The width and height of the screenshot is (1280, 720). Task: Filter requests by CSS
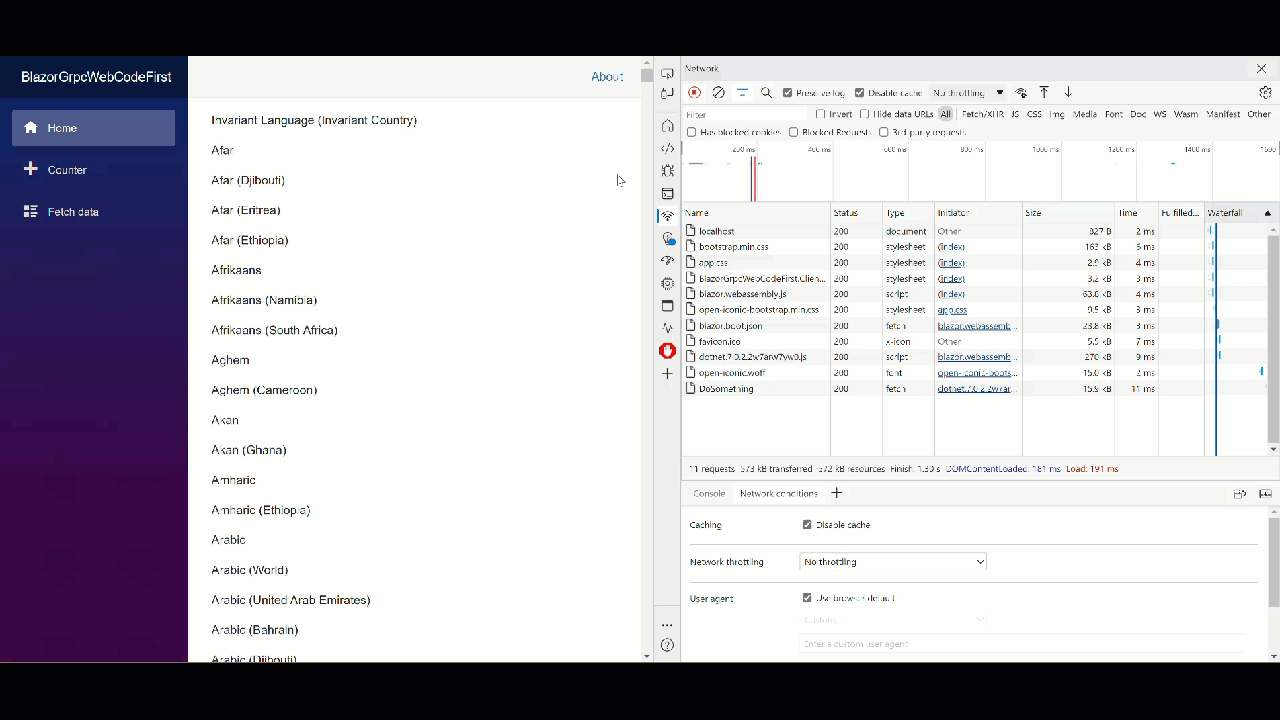coord(1034,114)
